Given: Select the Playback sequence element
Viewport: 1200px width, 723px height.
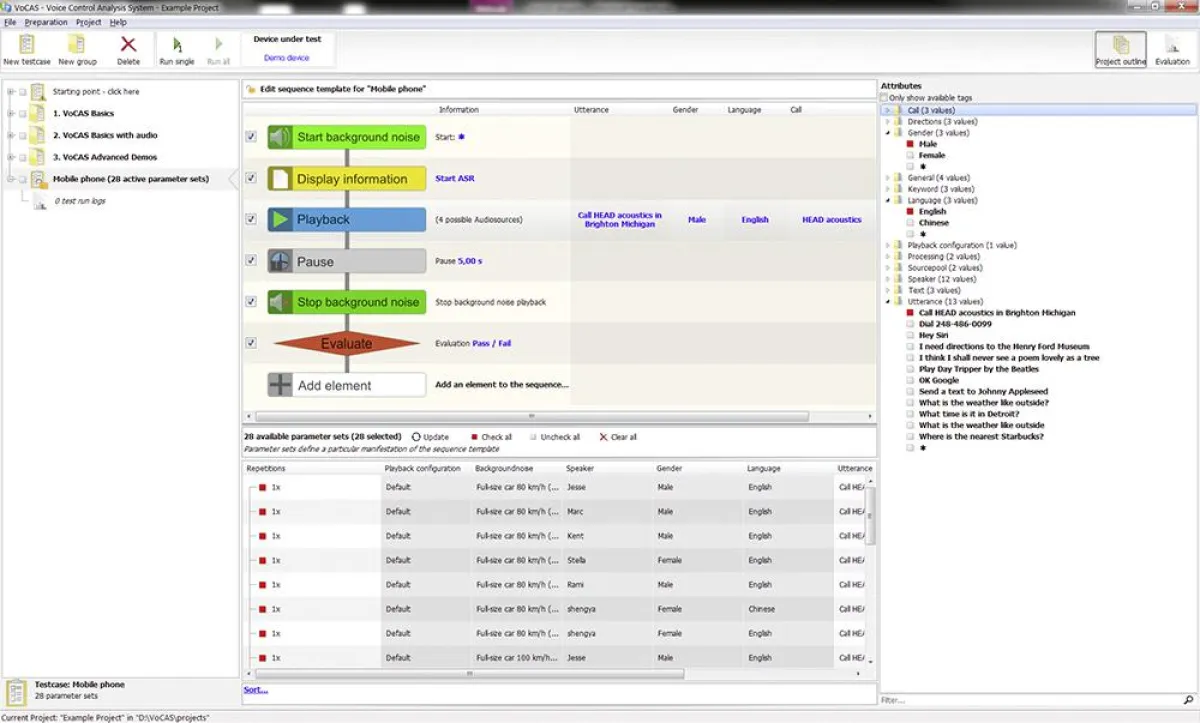Looking at the screenshot, I should (x=347, y=220).
